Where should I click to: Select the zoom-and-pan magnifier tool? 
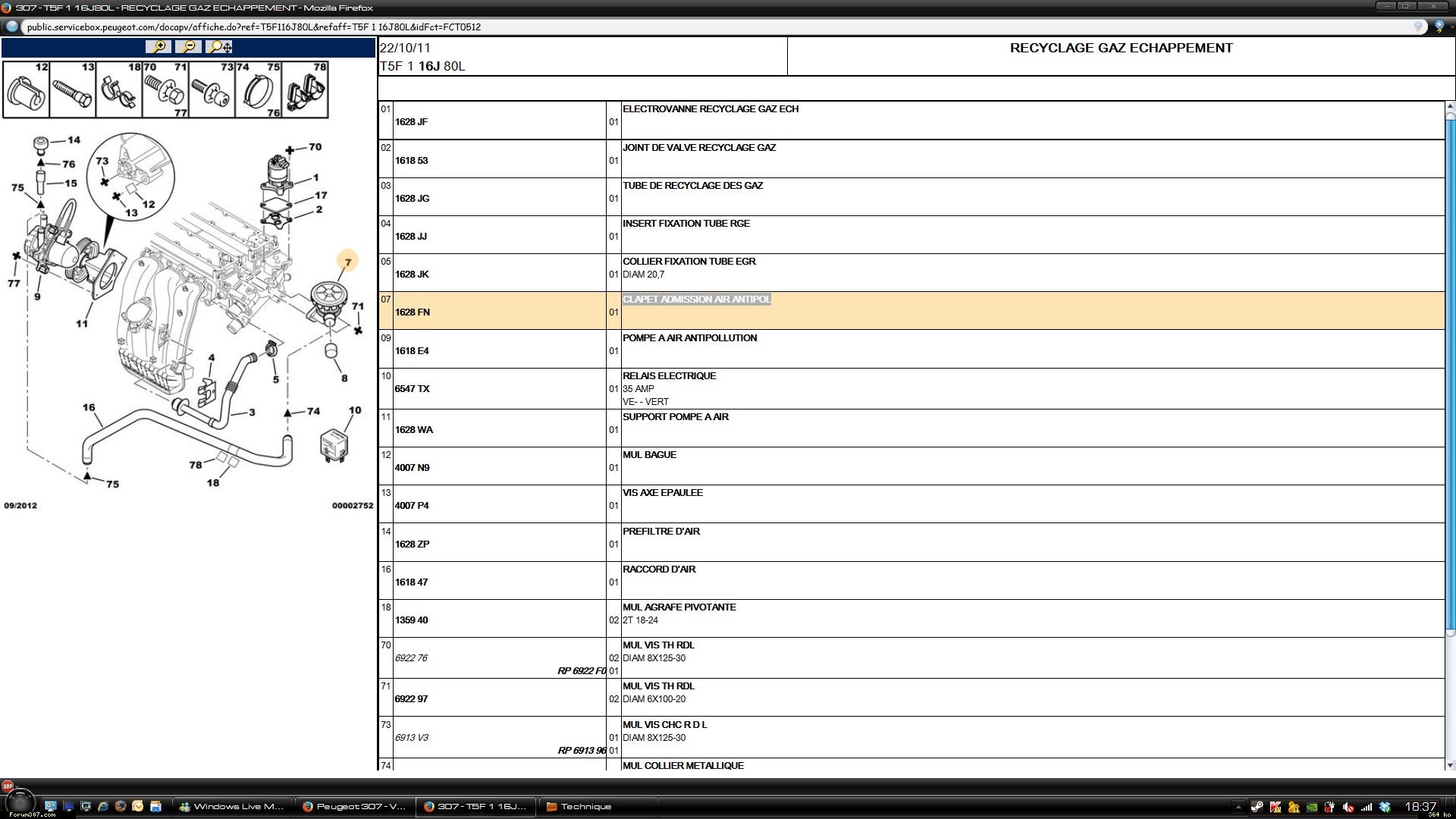click(x=219, y=47)
